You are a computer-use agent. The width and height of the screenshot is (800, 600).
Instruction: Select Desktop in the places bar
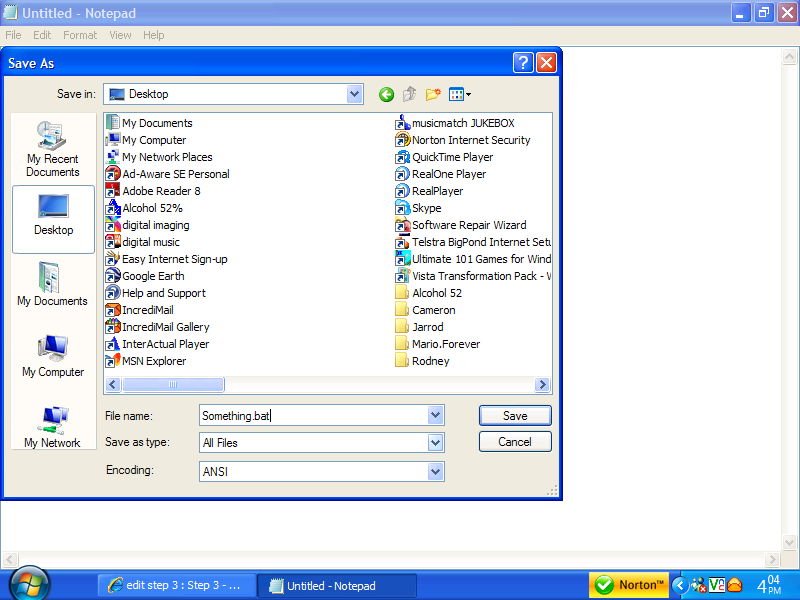(x=53, y=219)
